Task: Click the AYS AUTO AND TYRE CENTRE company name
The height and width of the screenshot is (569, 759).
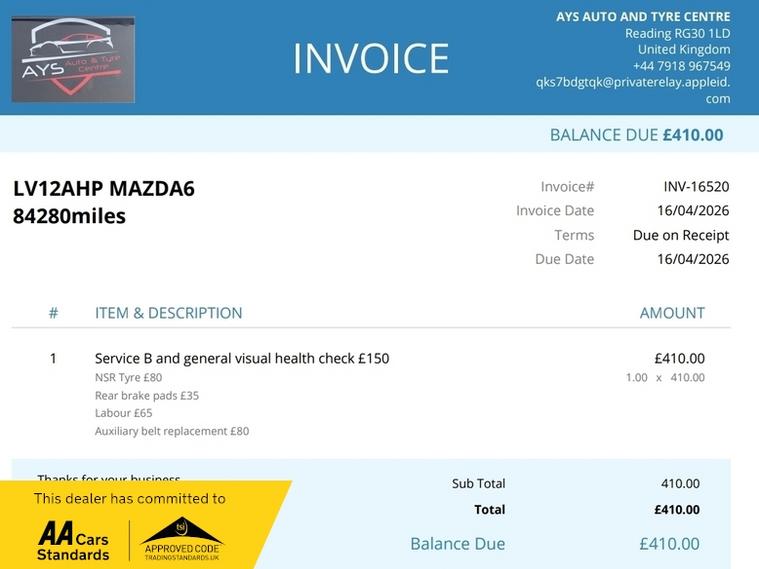Action: 643,17
